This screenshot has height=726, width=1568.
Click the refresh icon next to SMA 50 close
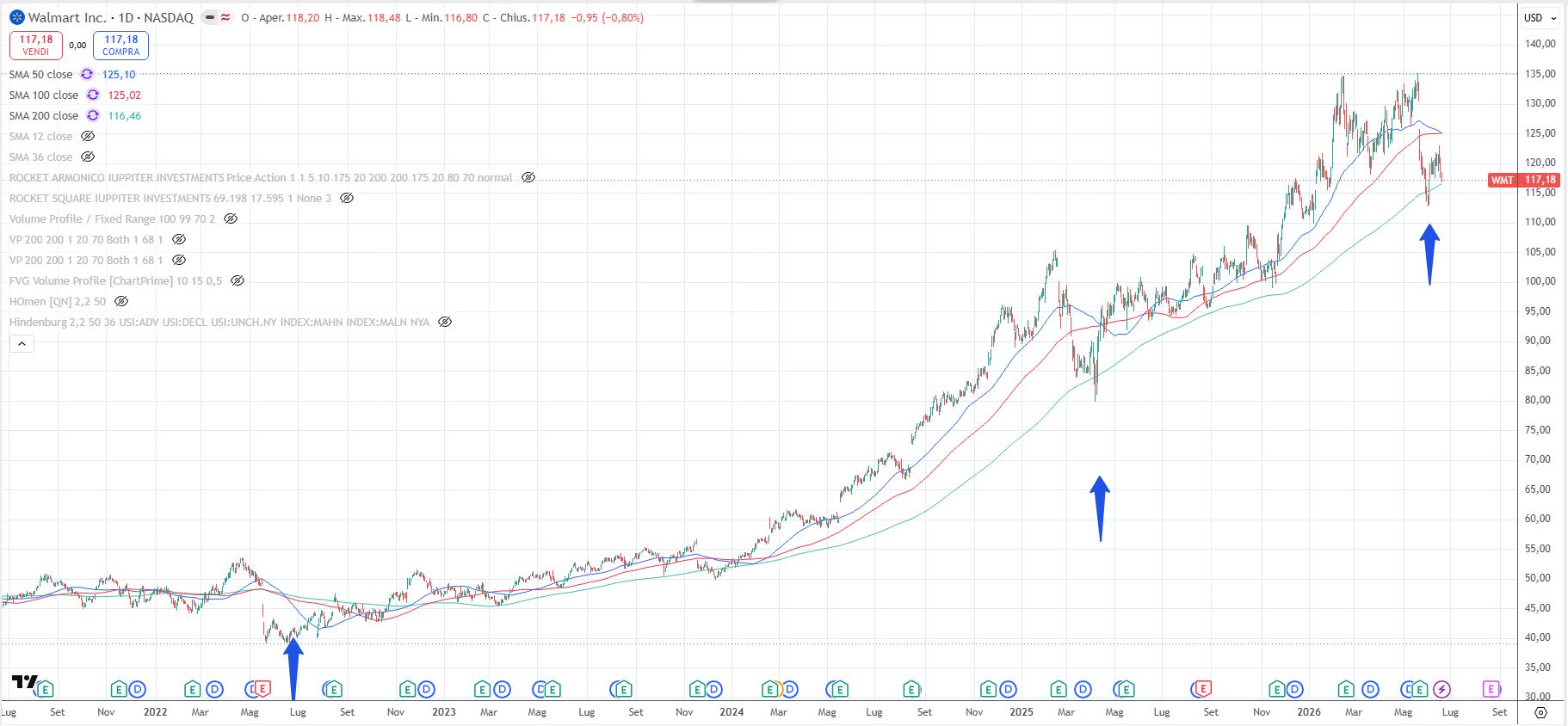pyautogui.click(x=87, y=74)
